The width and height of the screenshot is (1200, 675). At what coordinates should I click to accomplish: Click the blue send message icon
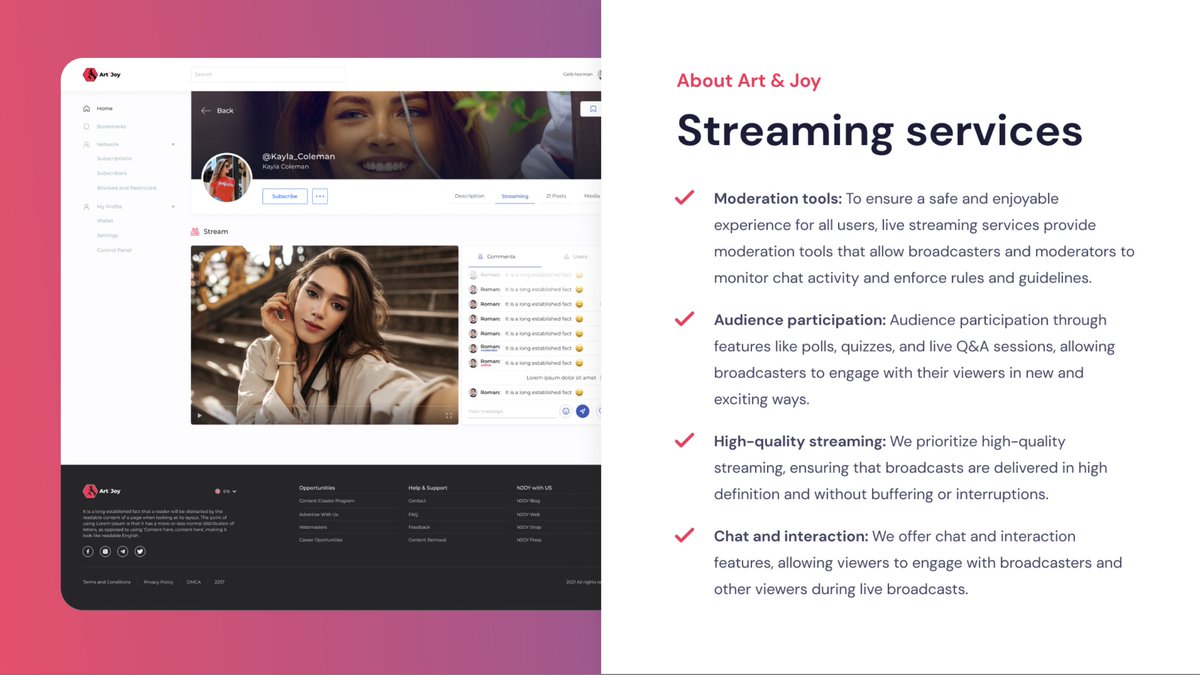(583, 411)
